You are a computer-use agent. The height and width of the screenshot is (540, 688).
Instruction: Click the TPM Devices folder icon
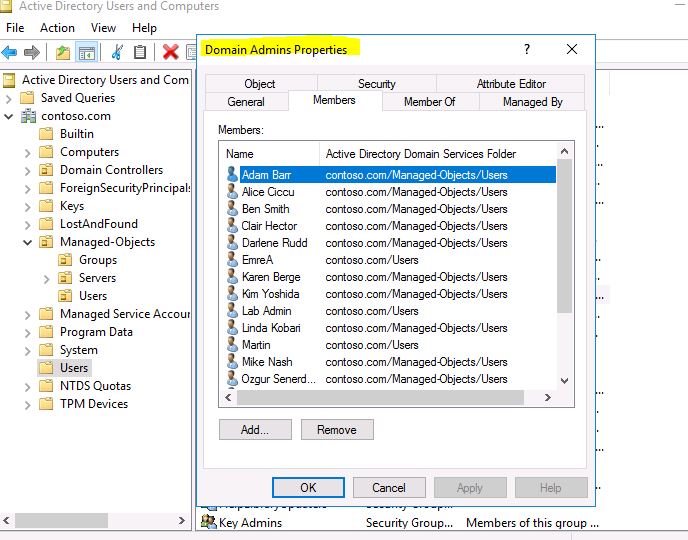pos(46,404)
